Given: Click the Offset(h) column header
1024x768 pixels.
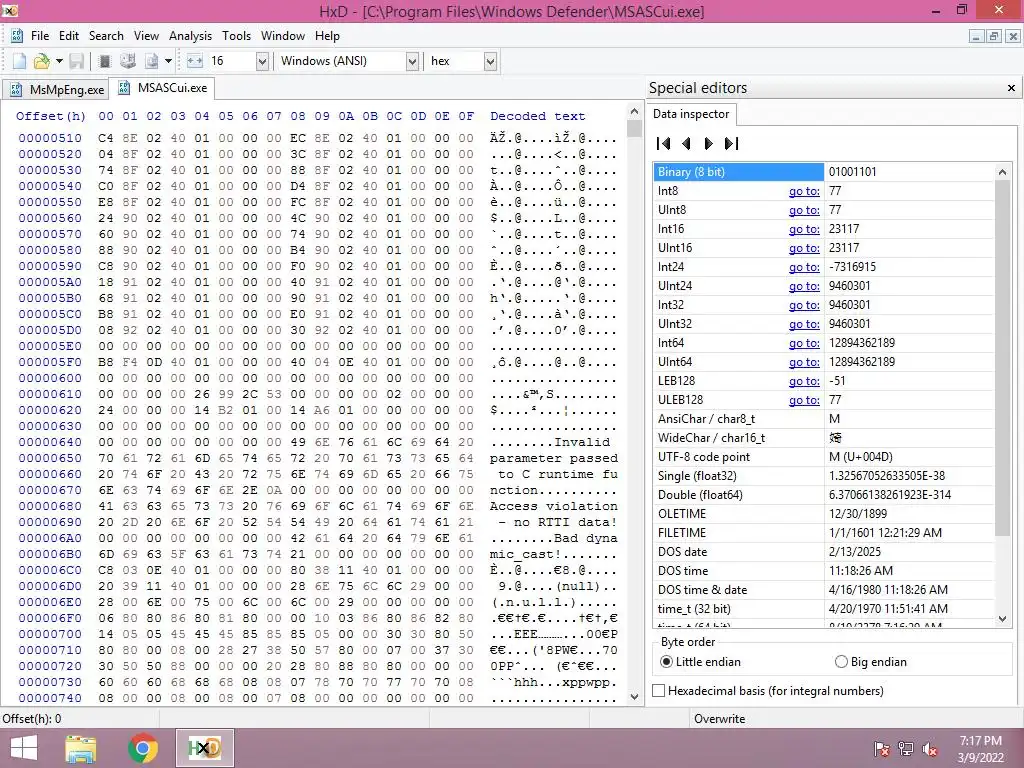Looking at the screenshot, I should point(51,116).
